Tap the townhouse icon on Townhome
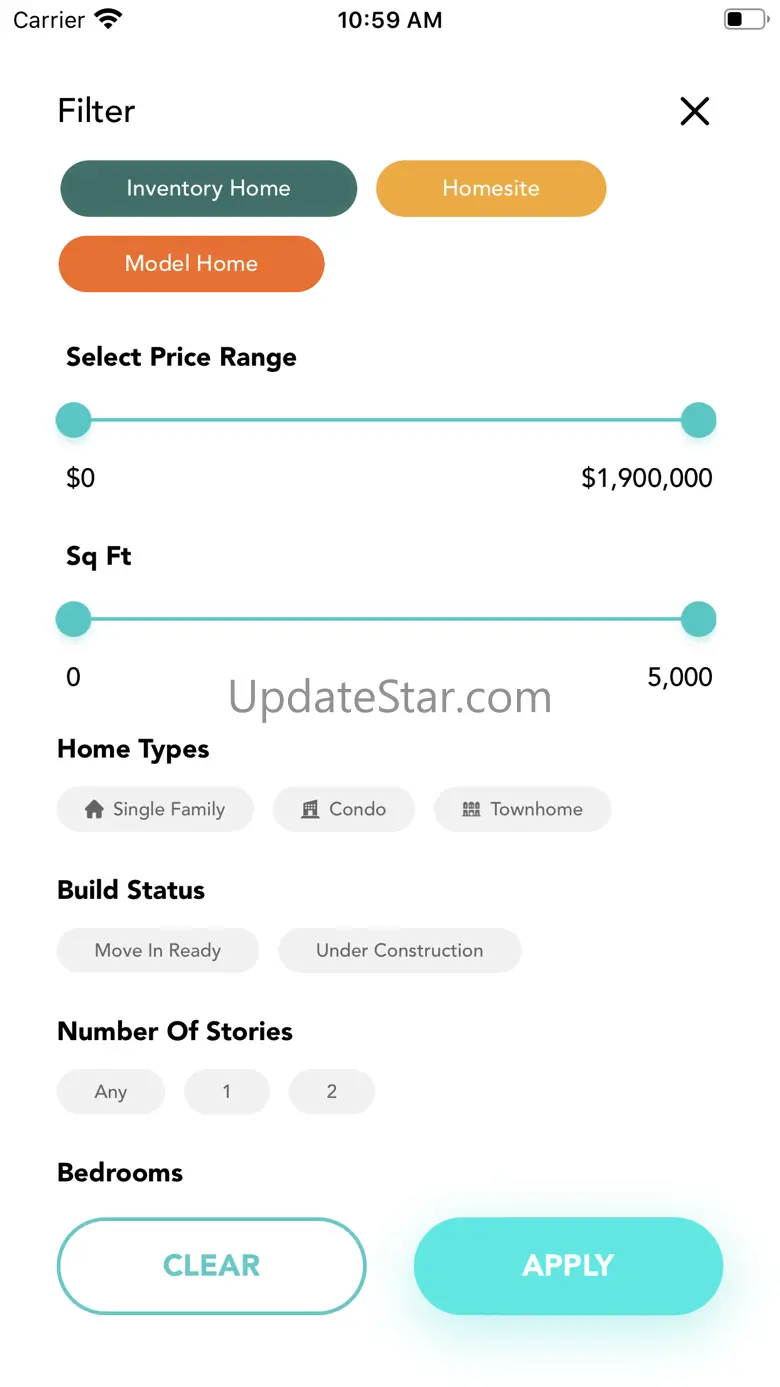The height and width of the screenshot is (1387, 780). click(x=471, y=810)
